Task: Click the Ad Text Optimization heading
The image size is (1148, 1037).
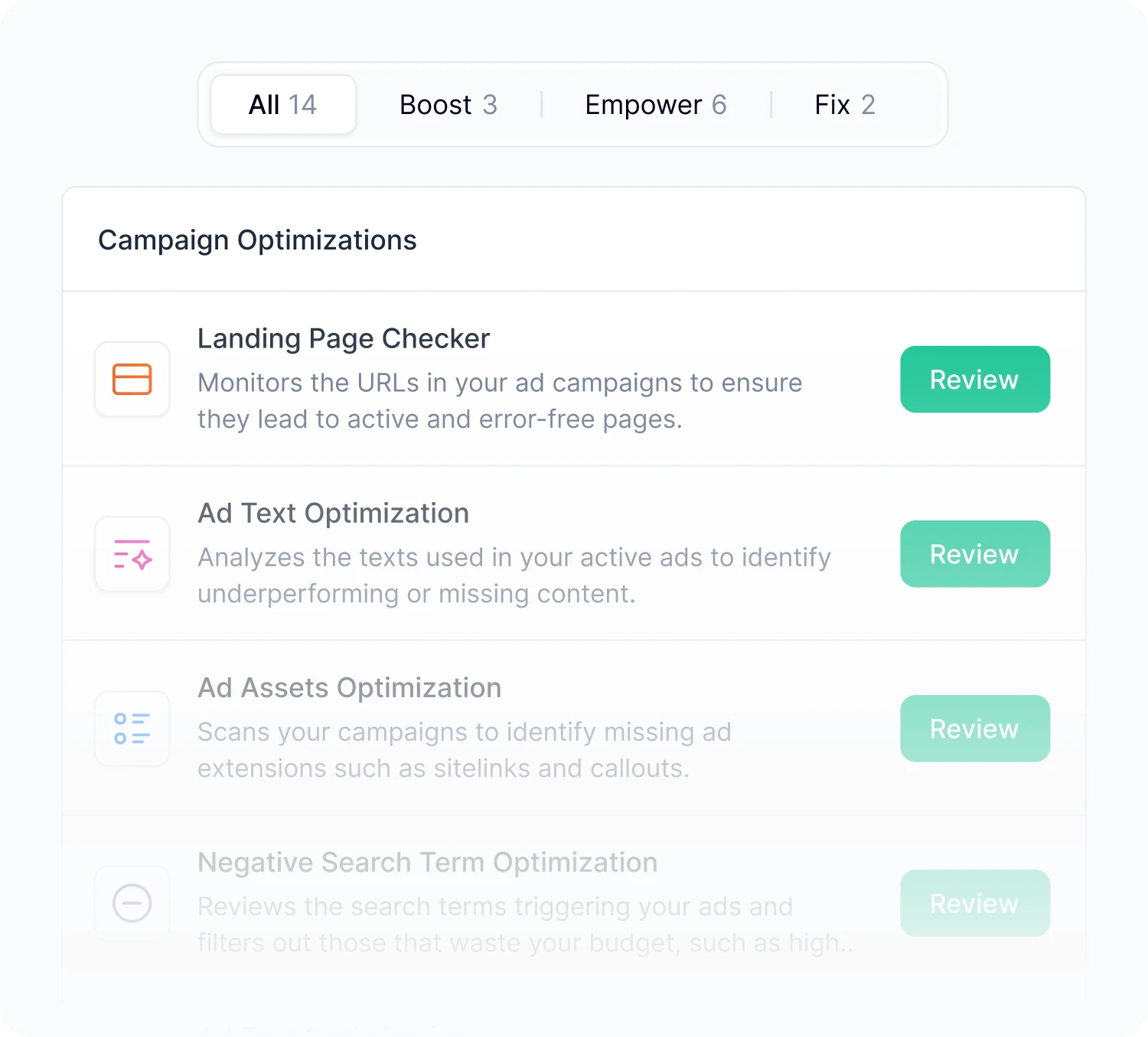Action: [334, 513]
